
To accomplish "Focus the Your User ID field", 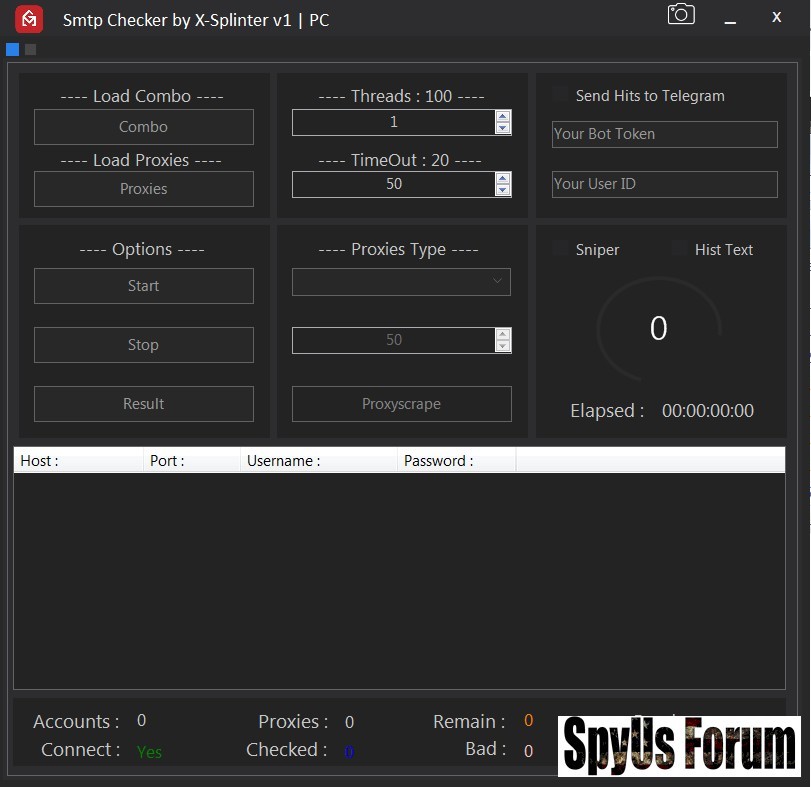I will (664, 184).
